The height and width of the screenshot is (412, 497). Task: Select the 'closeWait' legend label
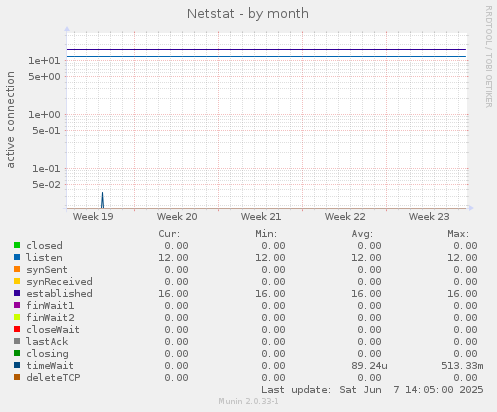pos(53,330)
